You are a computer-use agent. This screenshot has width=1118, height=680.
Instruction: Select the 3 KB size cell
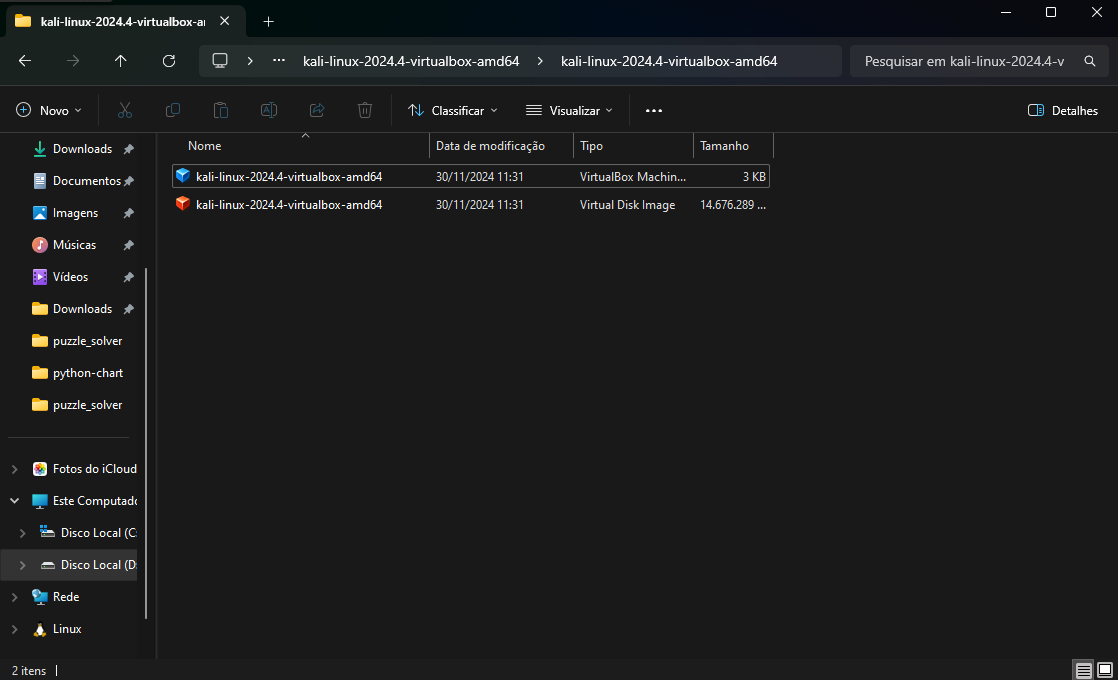click(x=754, y=177)
